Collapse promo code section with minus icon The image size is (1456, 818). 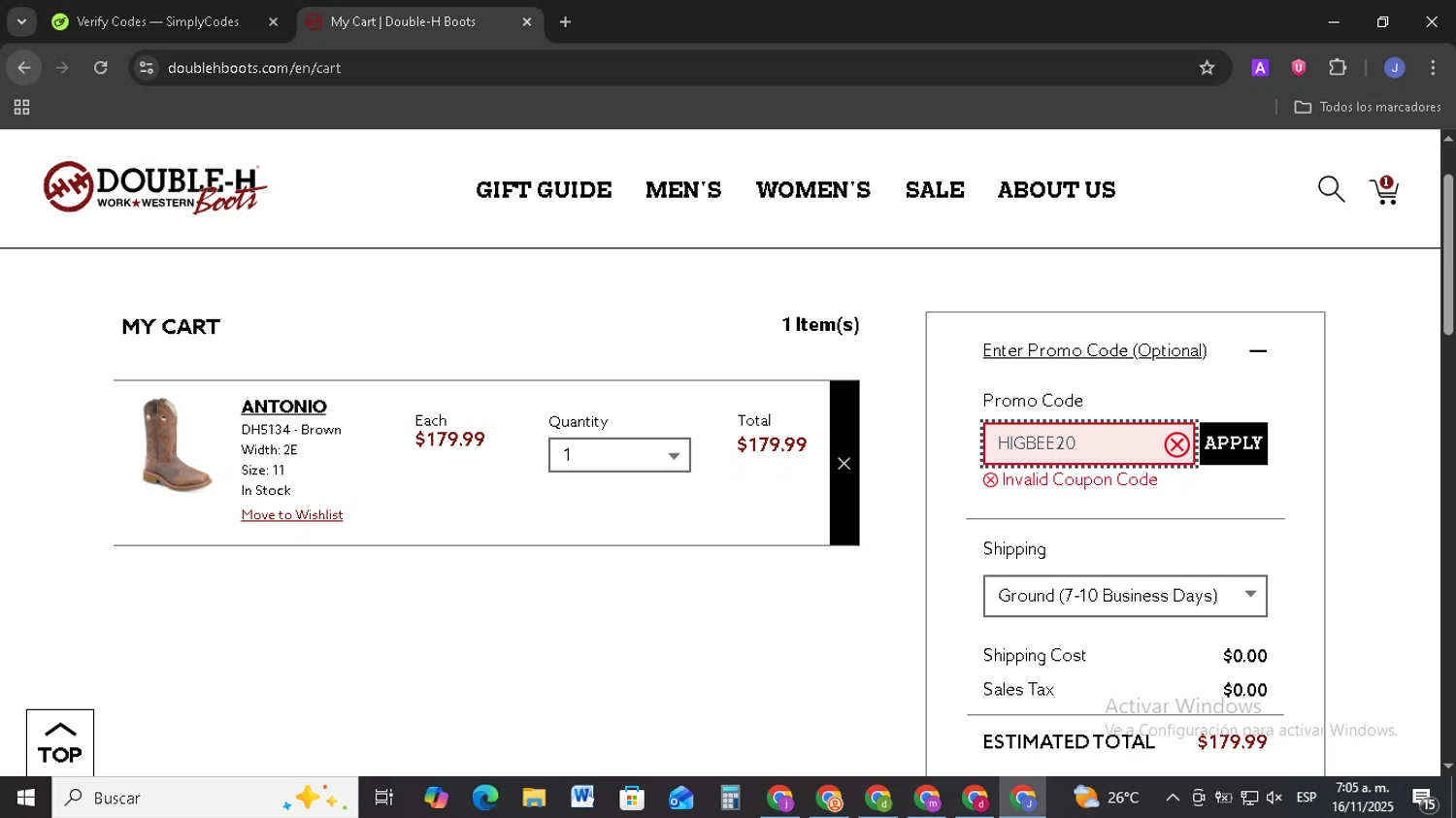[1258, 351]
